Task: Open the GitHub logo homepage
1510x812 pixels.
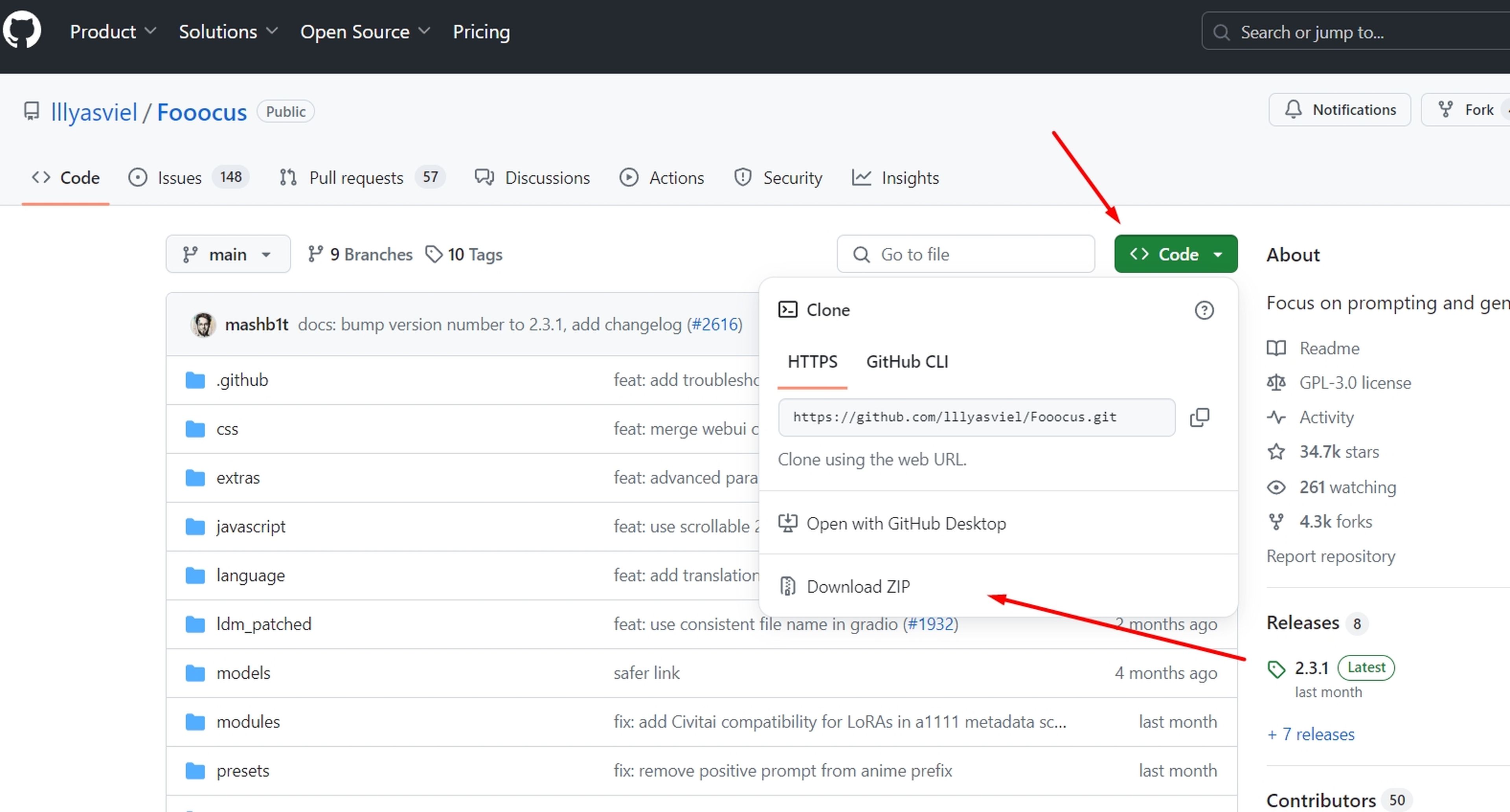Action: coord(22,30)
